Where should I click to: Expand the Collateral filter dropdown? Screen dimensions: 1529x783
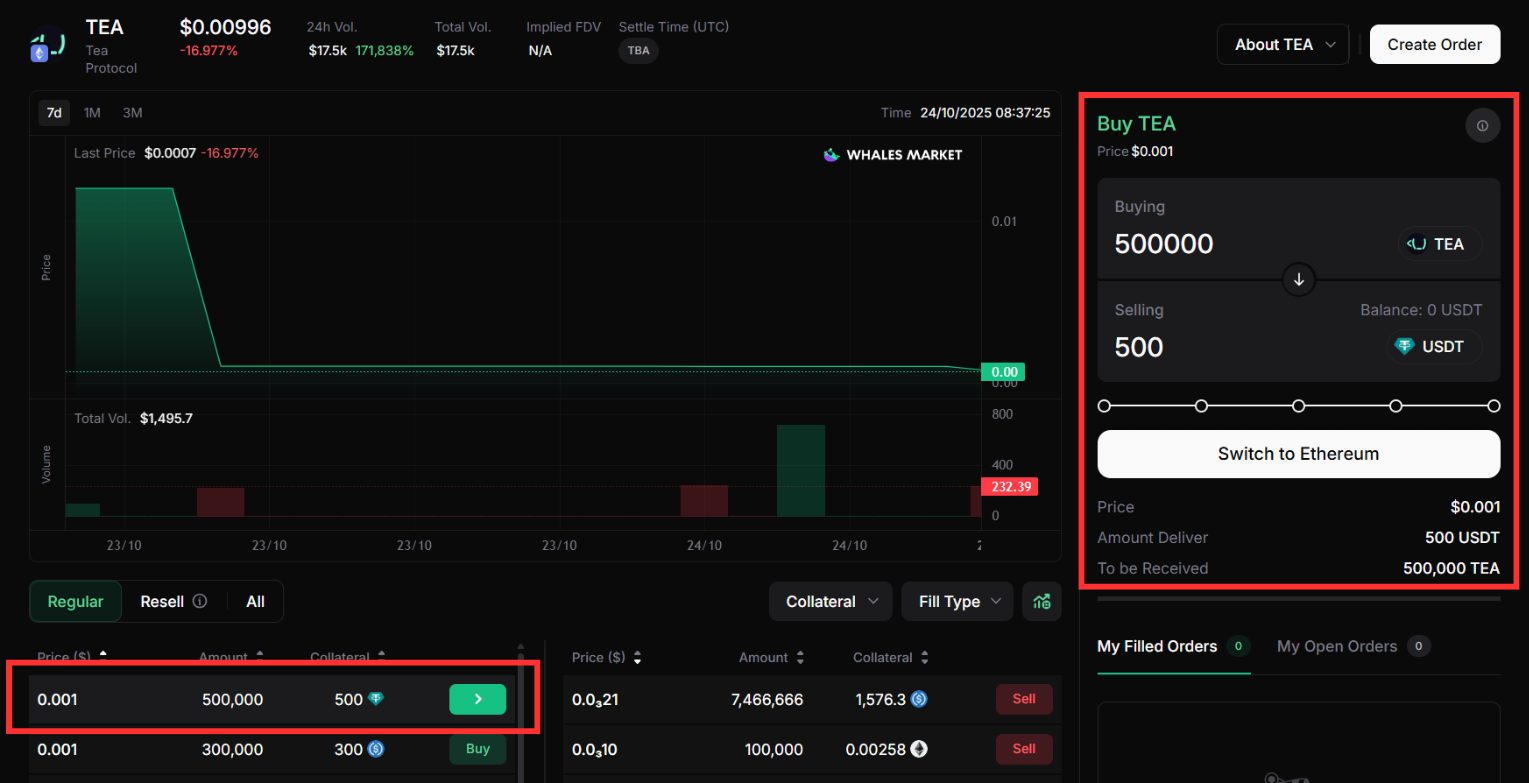[x=831, y=601]
